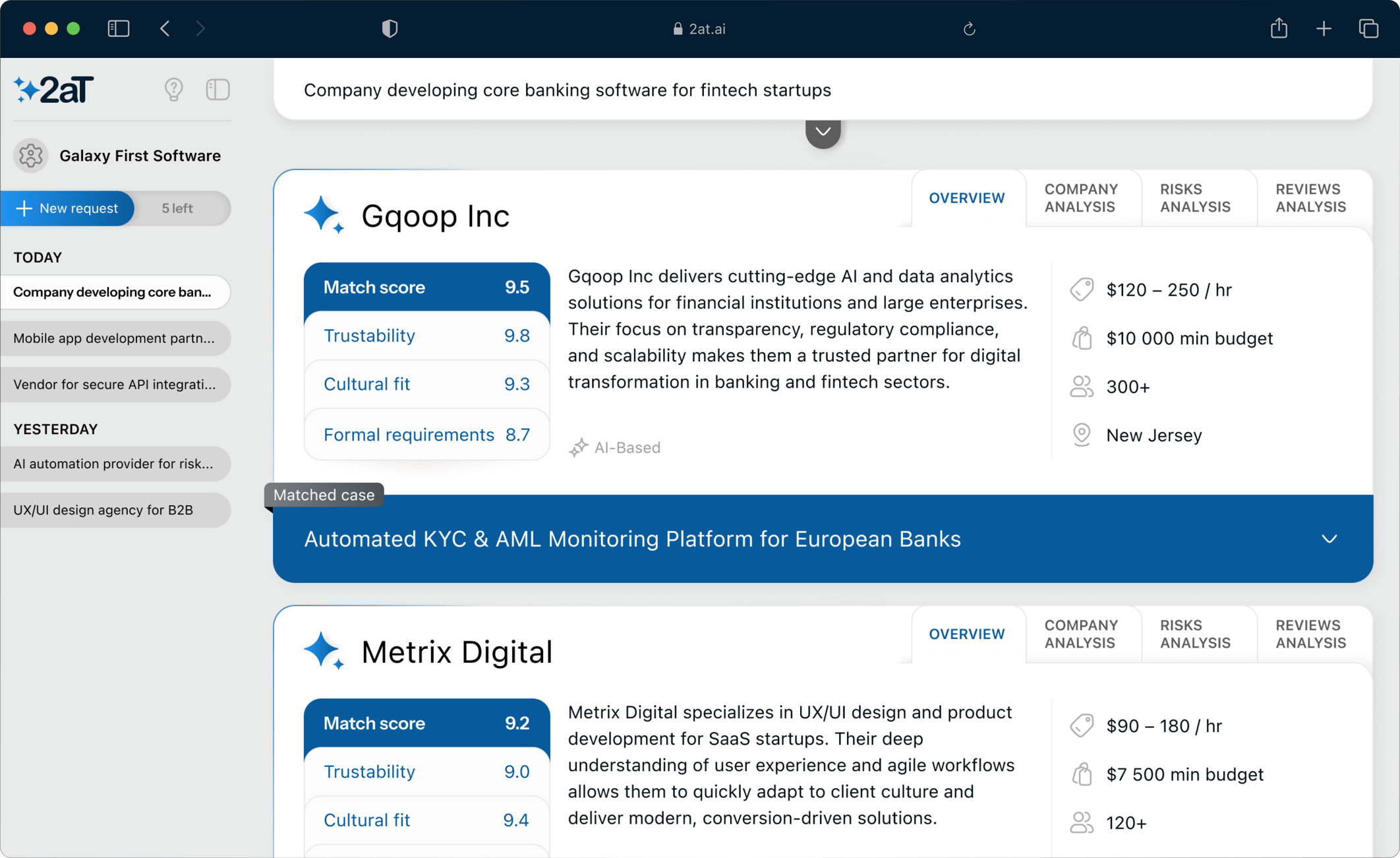
Task: Show the tab overview icon
Action: 1368,28
